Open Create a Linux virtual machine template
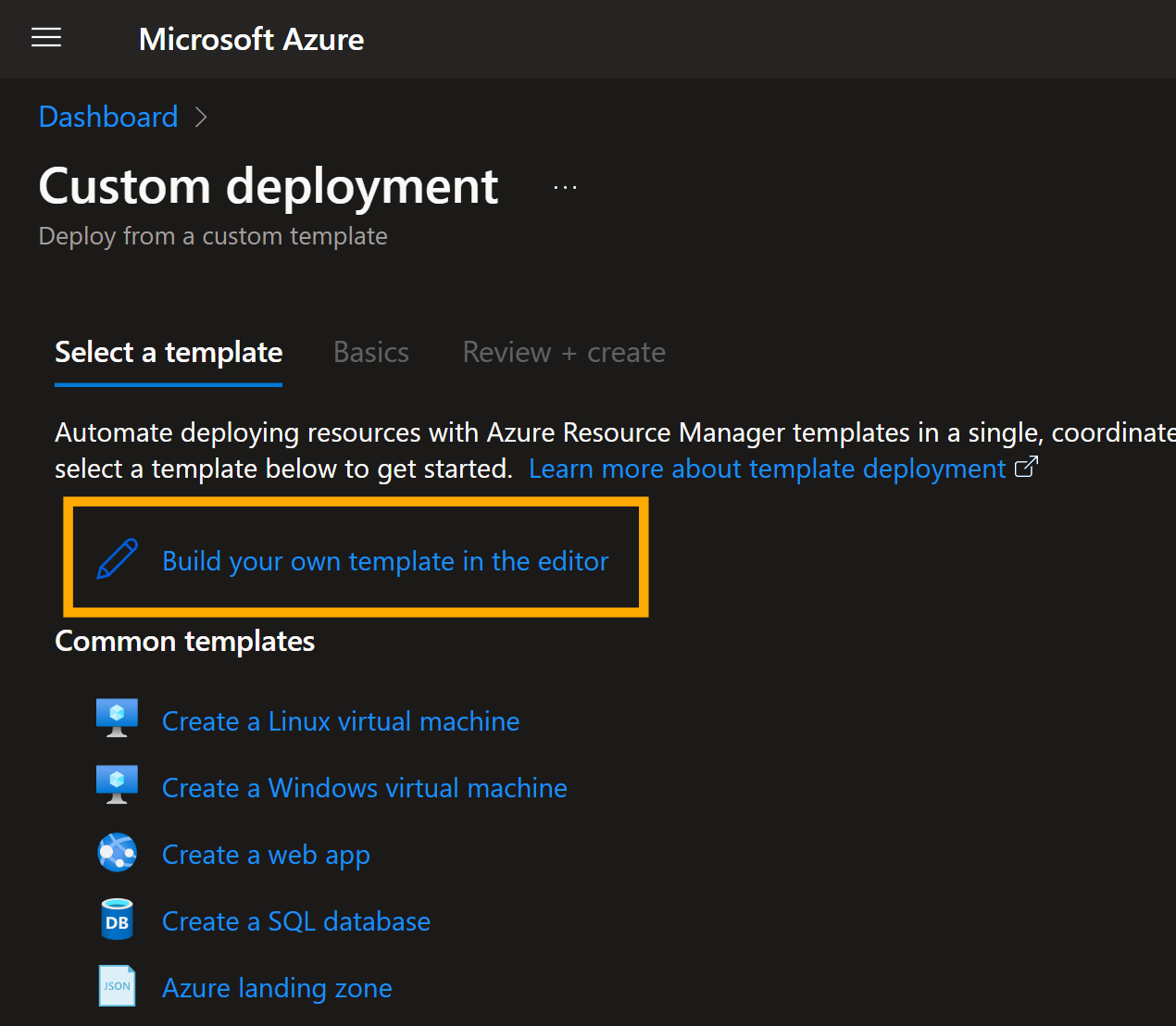1176x1026 pixels. [x=340, y=720]
